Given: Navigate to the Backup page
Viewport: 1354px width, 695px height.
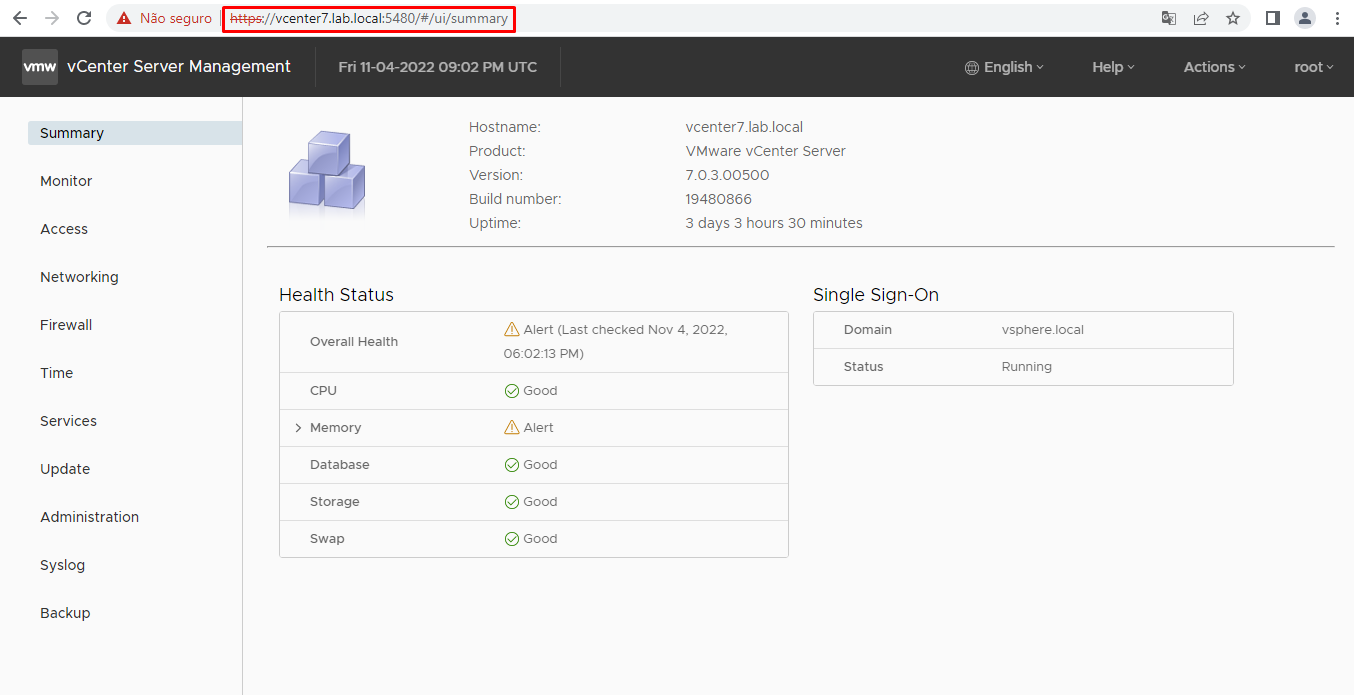Looking at the screenshot, I should pyautogui.click(x=65, y=613).
